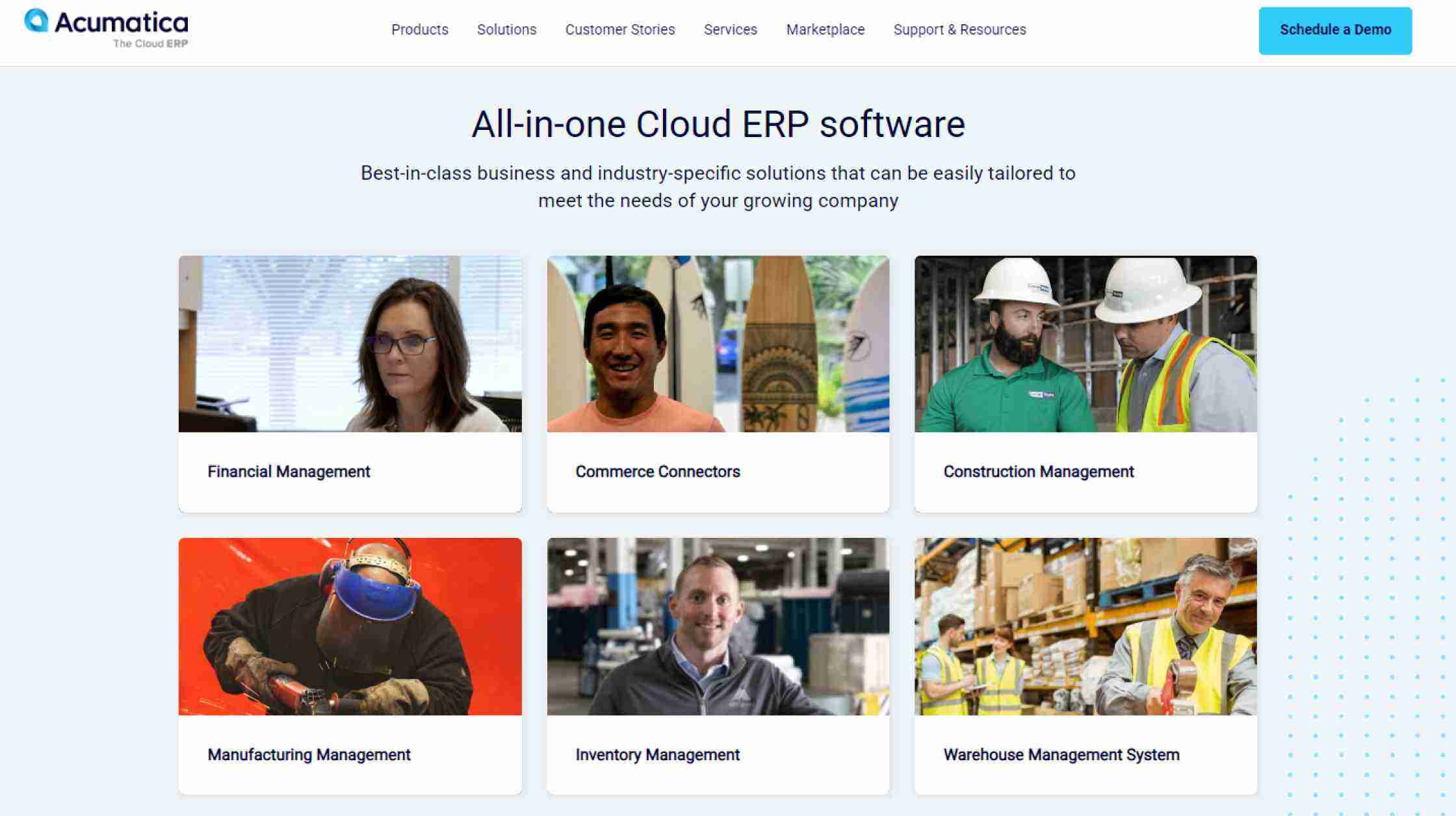Open Financial Management card image

(350, 344)
